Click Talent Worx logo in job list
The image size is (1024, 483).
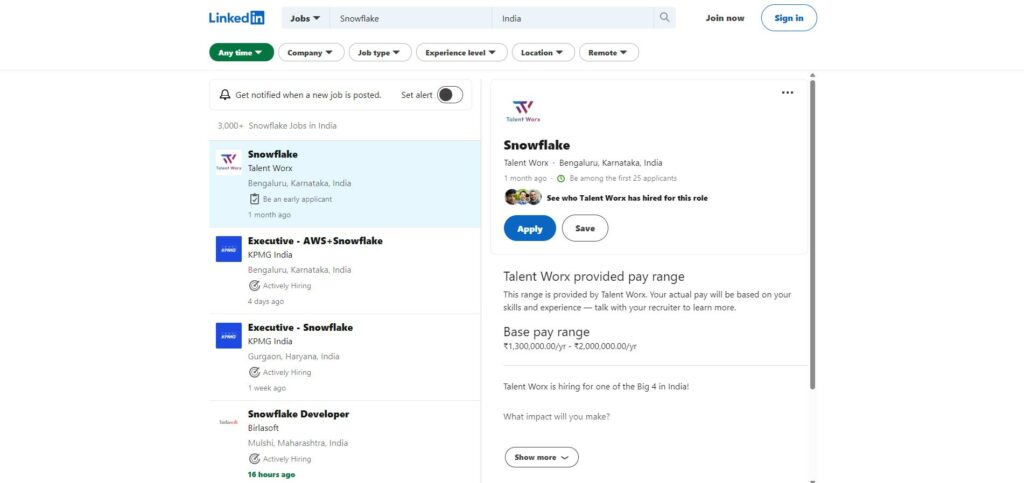[x=229, y=162]
